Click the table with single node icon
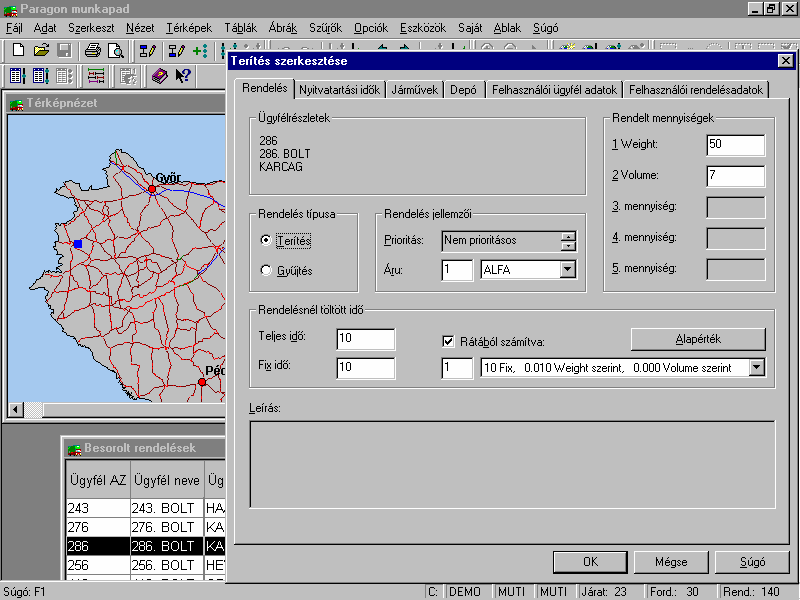Screen dimensions: 800x600 (x=18, y=76)
